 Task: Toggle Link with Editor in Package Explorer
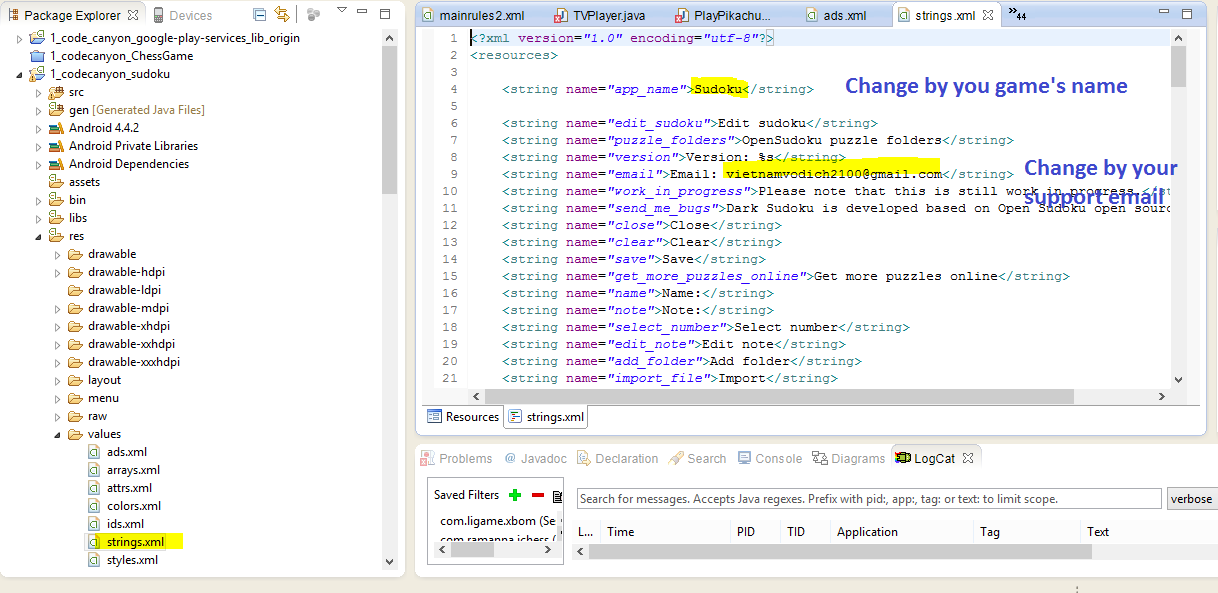[x=282, y=15]
